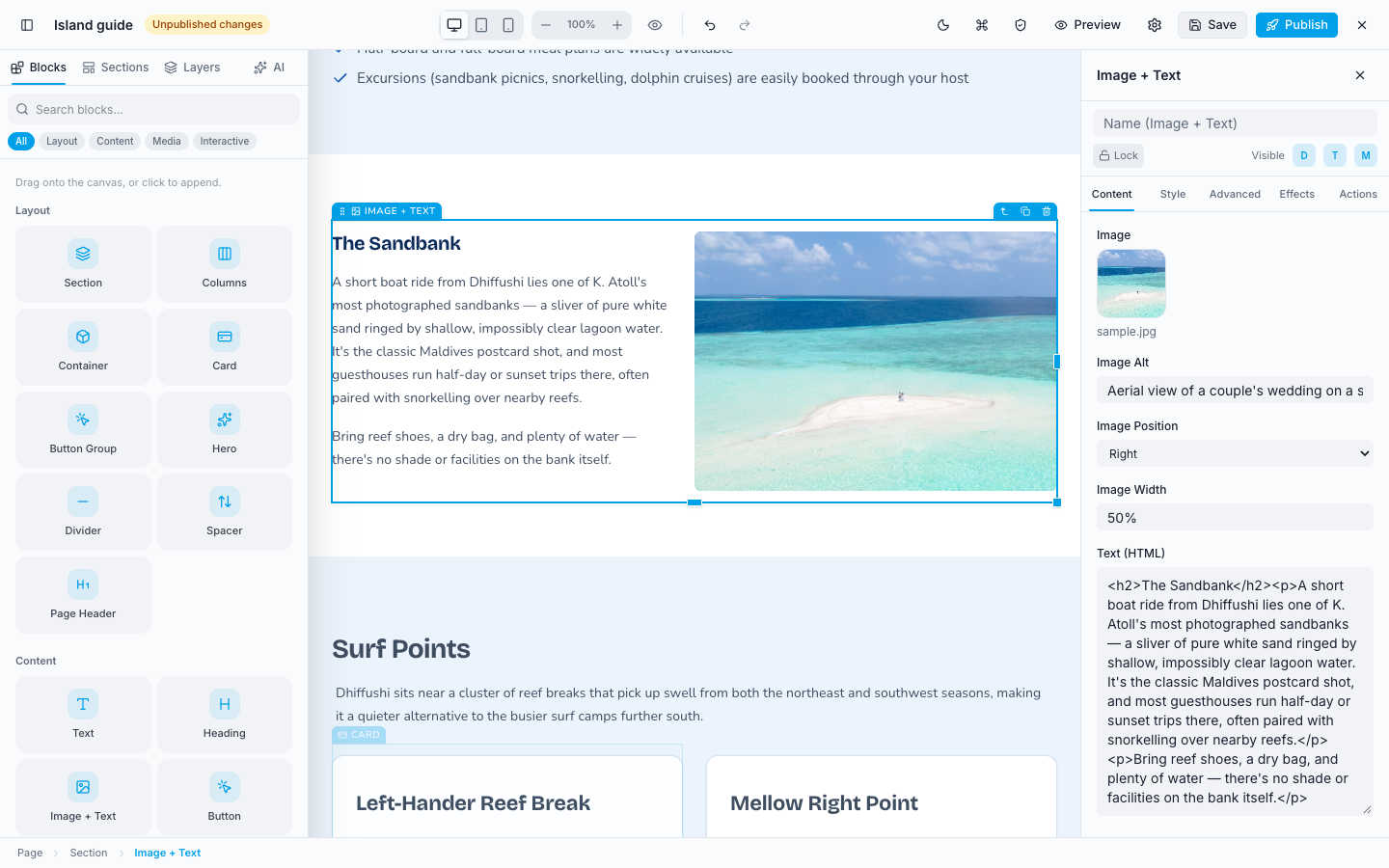Duplicate the selected Image + Text block
The image size is (1389, 868).
(x=1025, y=211)
